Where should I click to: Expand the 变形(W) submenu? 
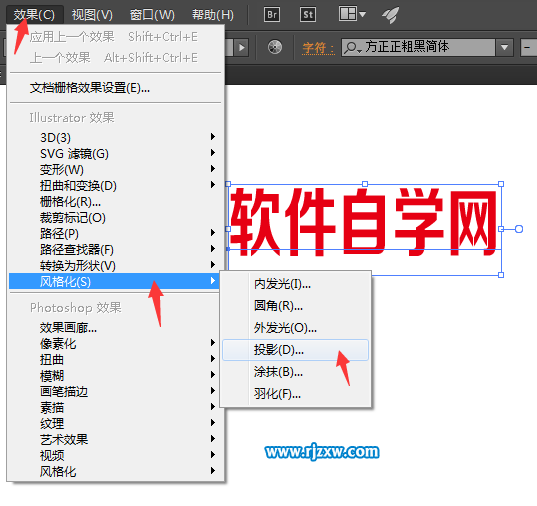click(115, 170)
